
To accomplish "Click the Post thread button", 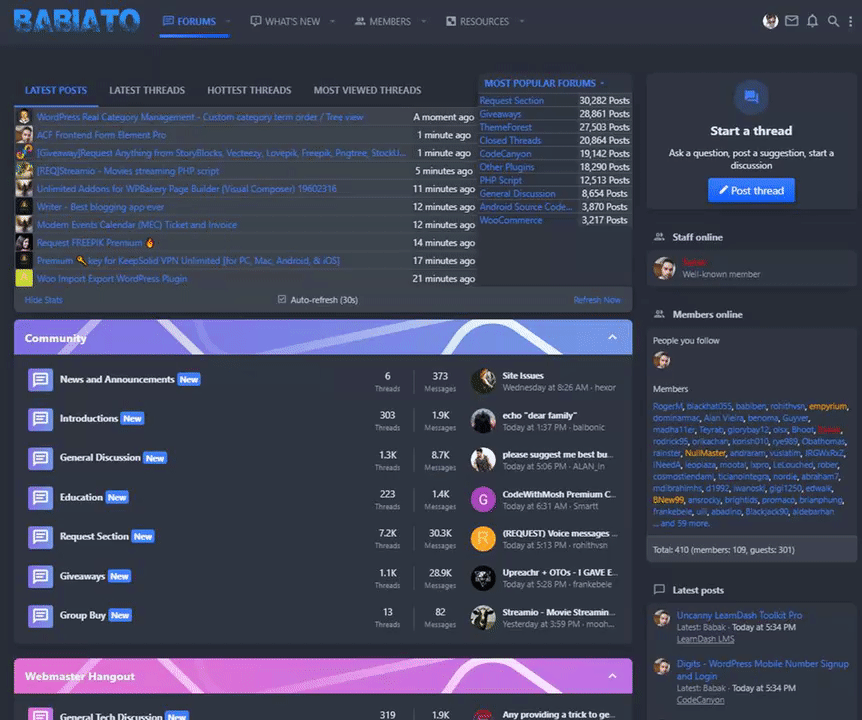I will tap(751, 190).
